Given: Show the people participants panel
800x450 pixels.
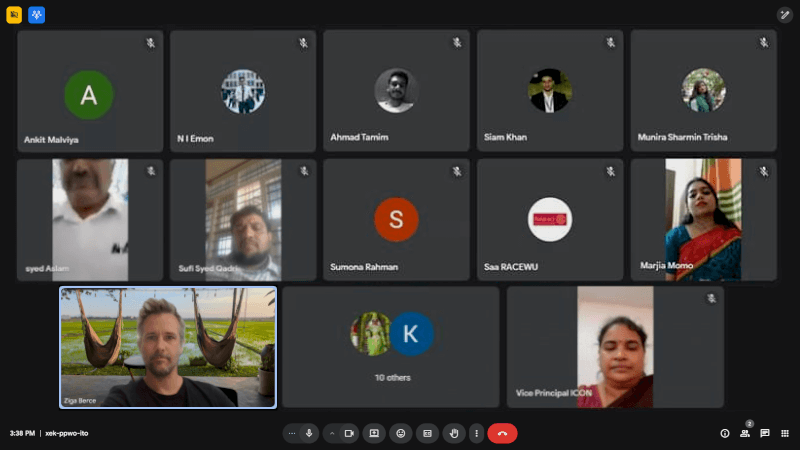Looking at the screenshot, I should point(745,433).
